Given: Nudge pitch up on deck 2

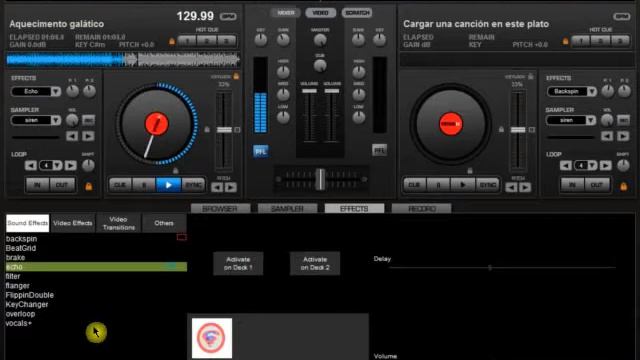Looking at the screenshot, I should (x=525, y=187).
